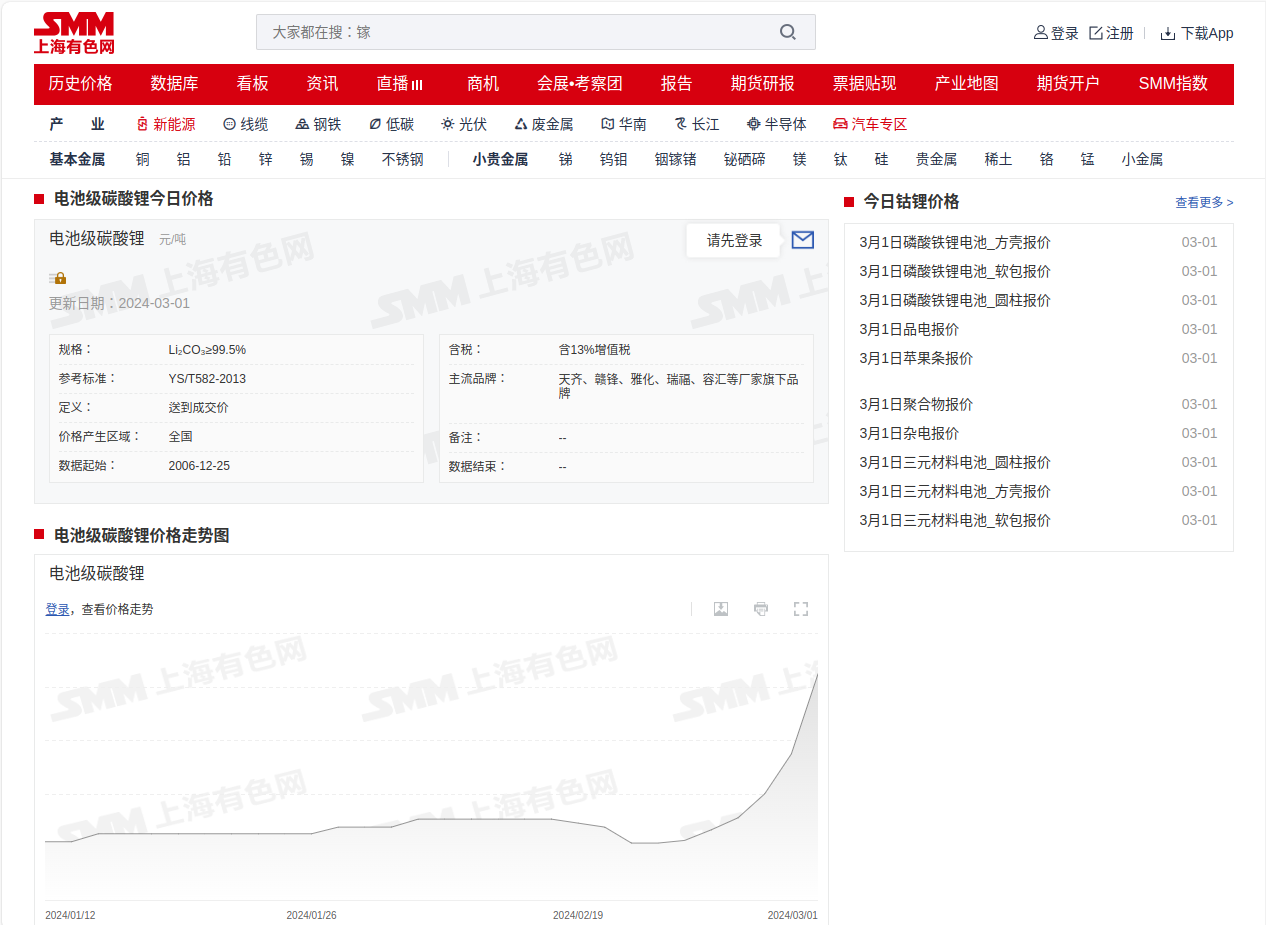
Task: Open 3月1日苹果条报价
Action: click(x=917, y=358)
